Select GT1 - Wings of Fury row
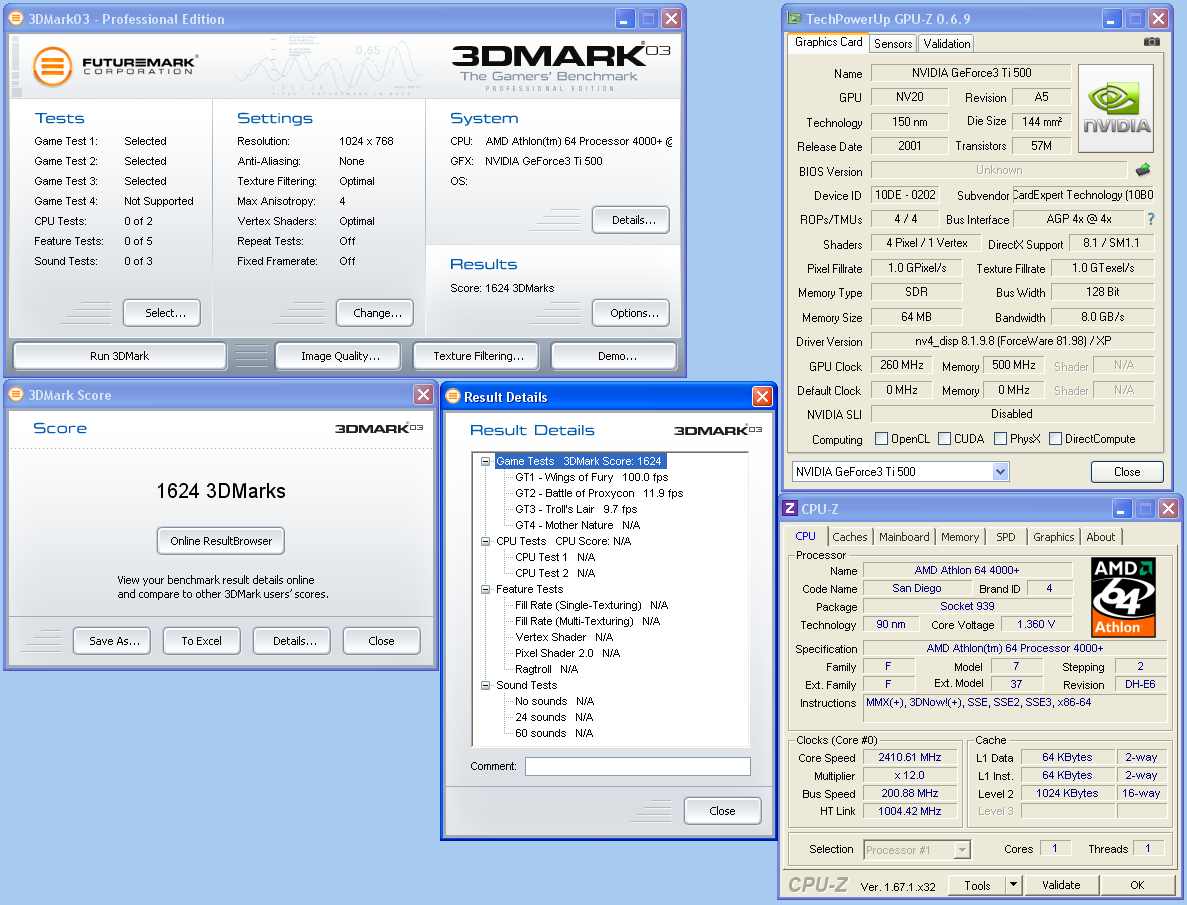The width and height of the screenshot is (1187, 905). (591, 477)
